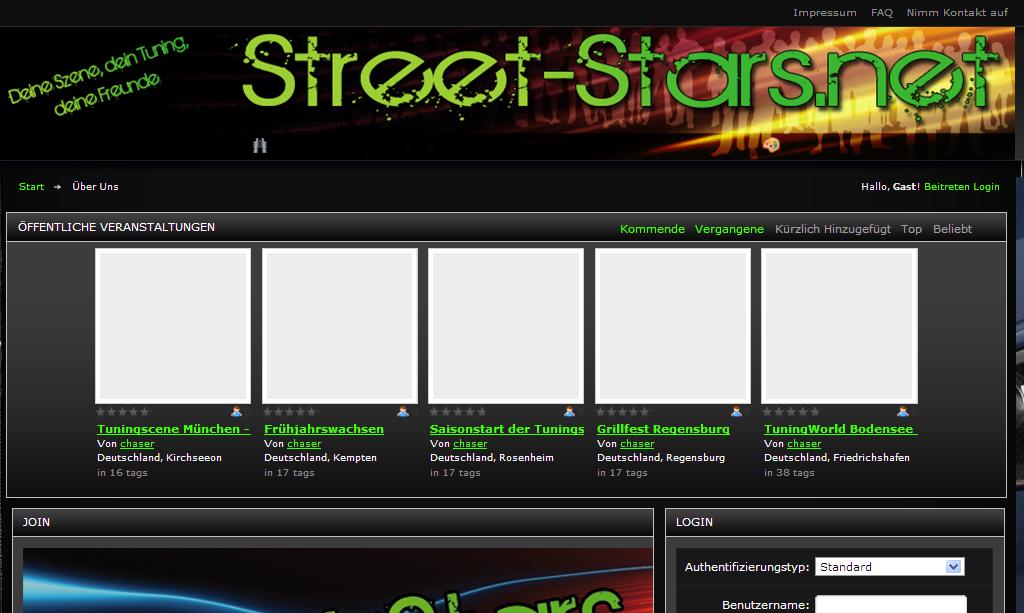Switch to the Kürzlich Hinzugefügt tab

point(833,229)
